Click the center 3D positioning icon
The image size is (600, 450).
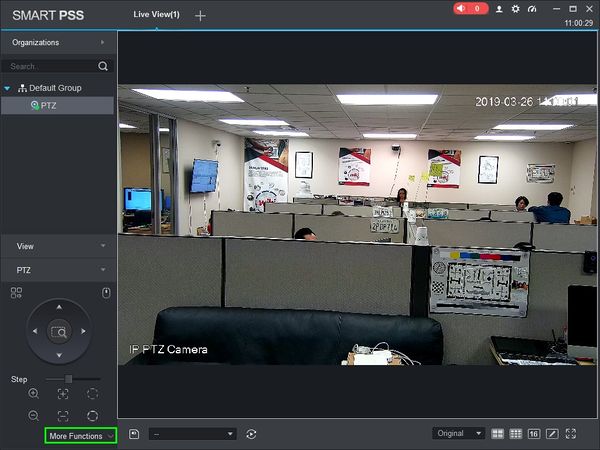point(59,332)
